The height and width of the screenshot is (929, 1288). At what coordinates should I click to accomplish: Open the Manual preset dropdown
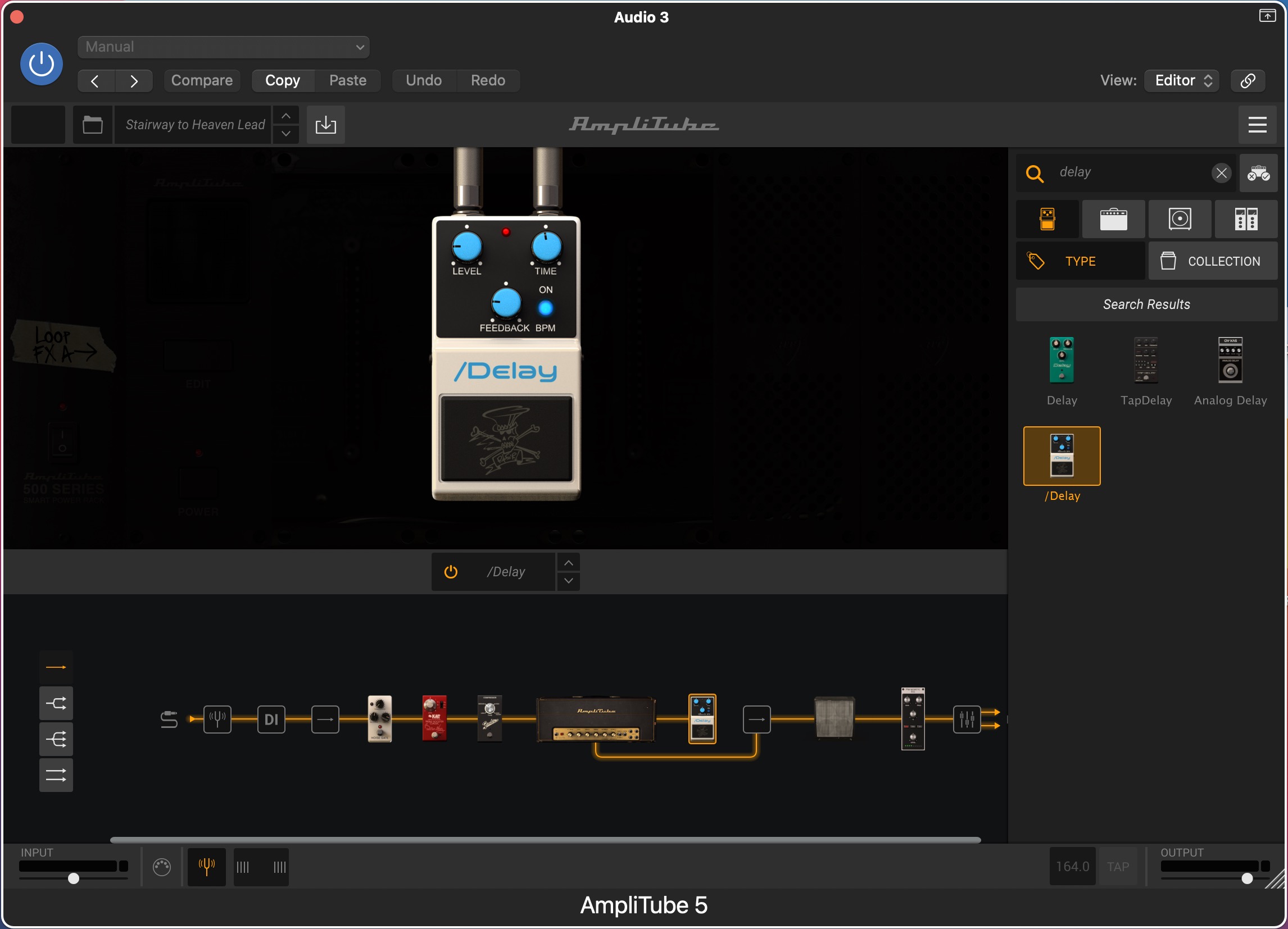click(223, 47)
